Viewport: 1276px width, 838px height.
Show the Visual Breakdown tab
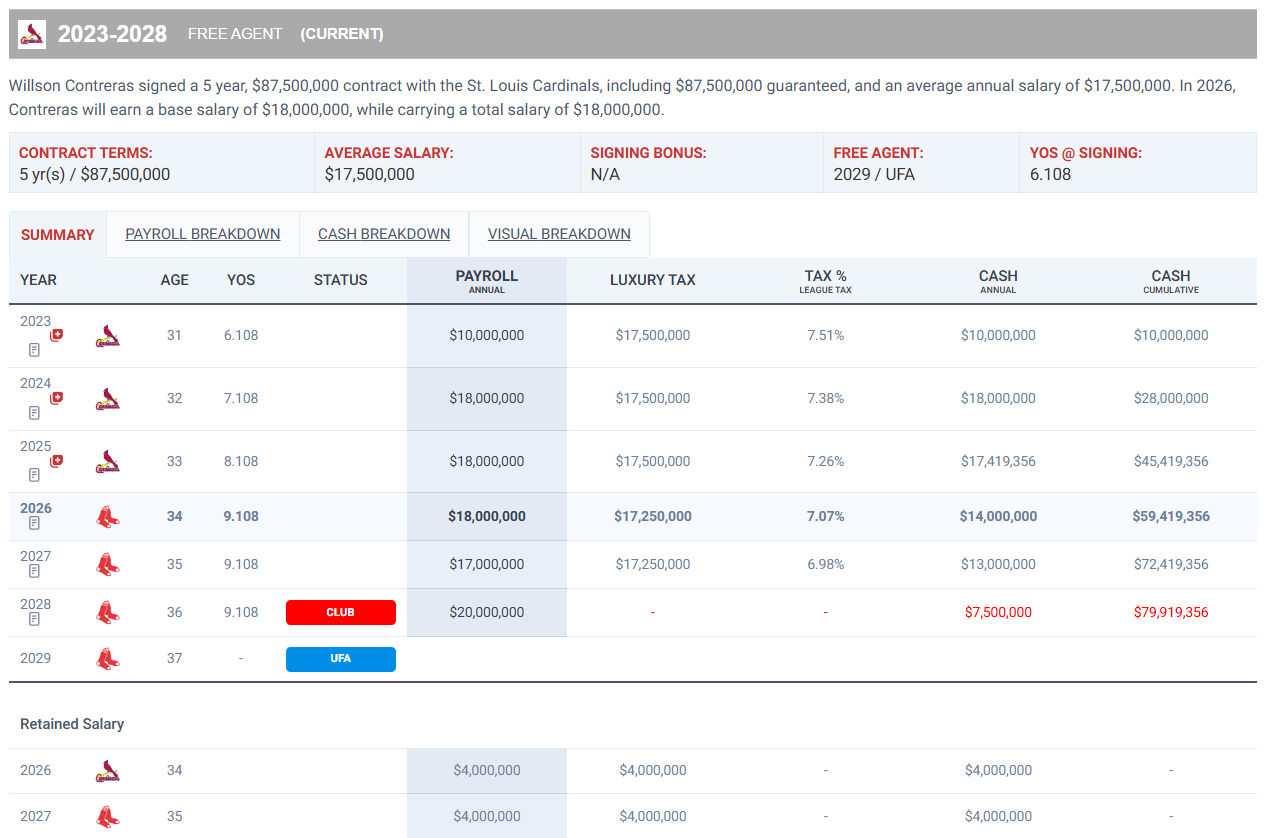tap(559, 234)
